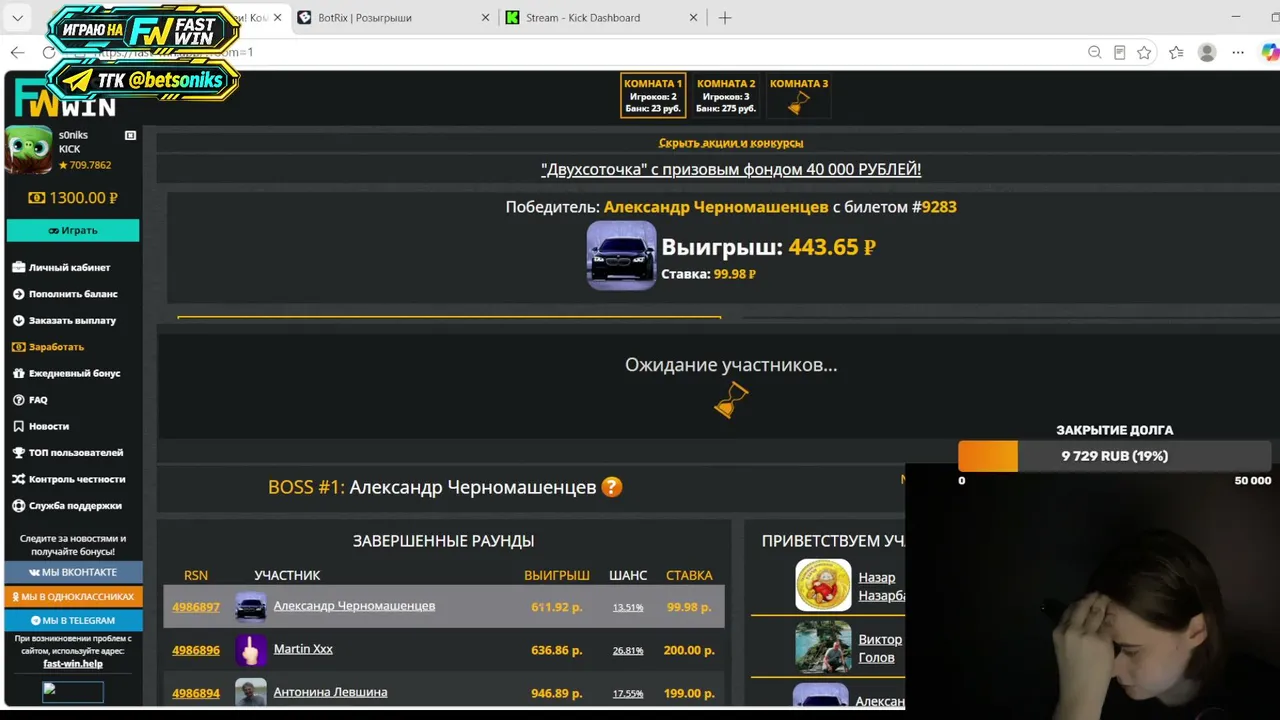Open reader view icon in address bar
1280x720 pixels.
[x=1120, y=52]
